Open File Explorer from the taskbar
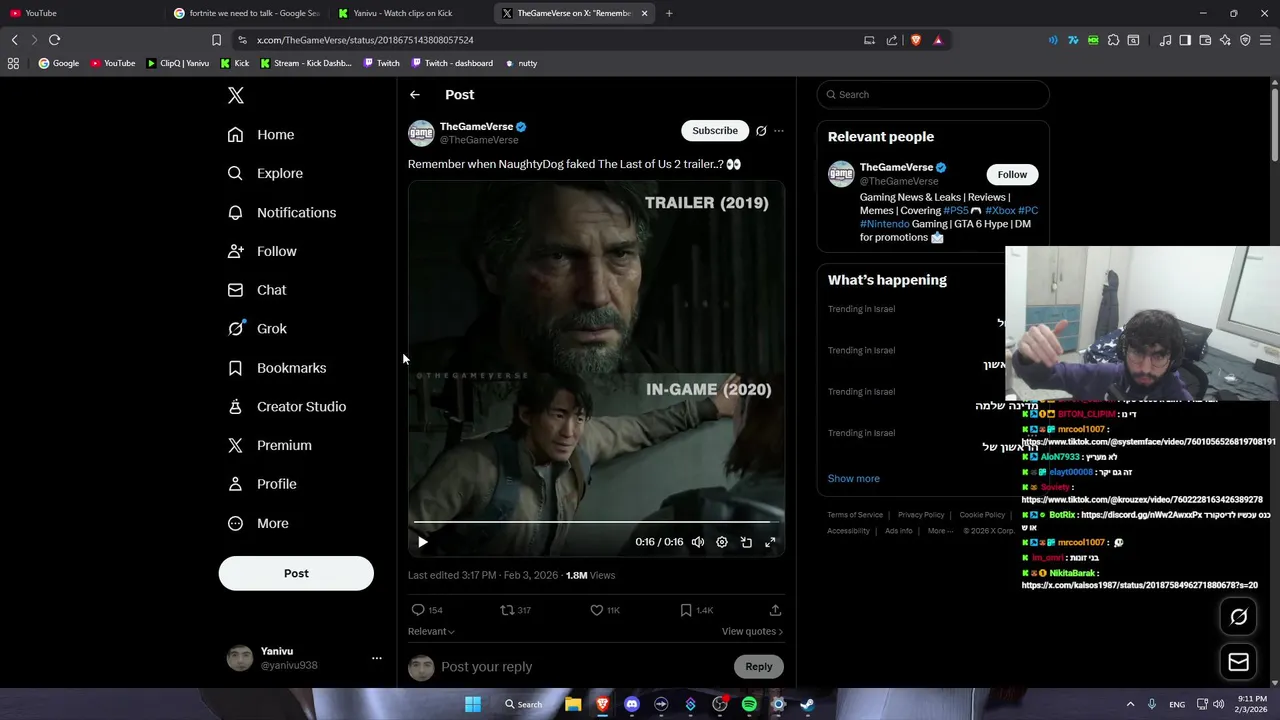 tap(573, 704)
